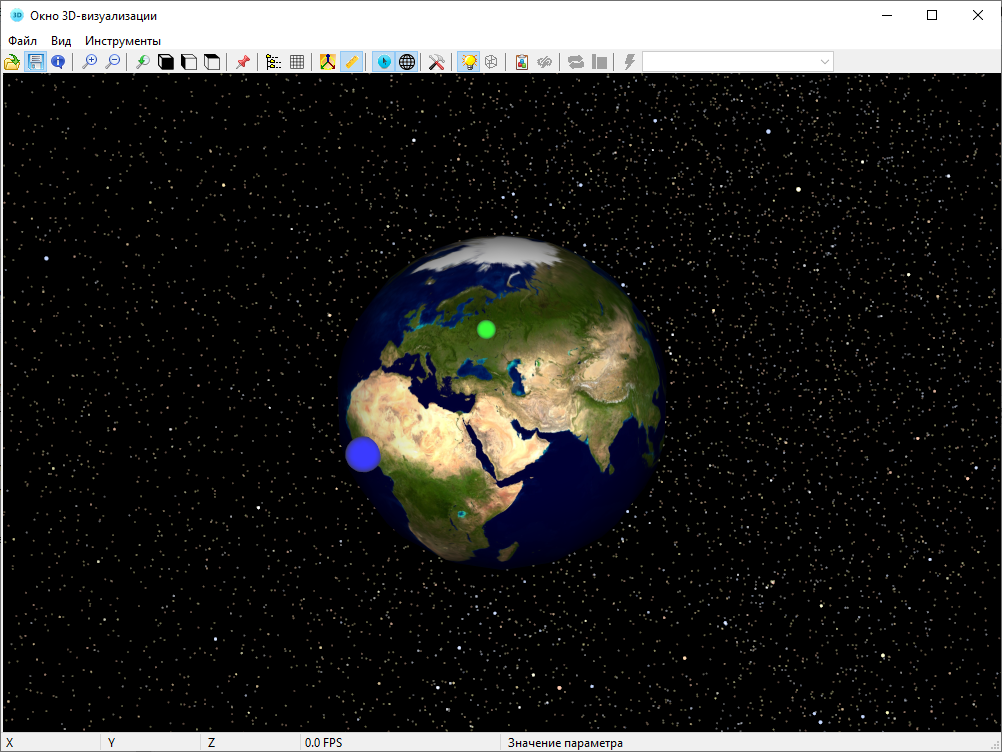
Task: Click the tree structure list icon
Action: point(274,62)
